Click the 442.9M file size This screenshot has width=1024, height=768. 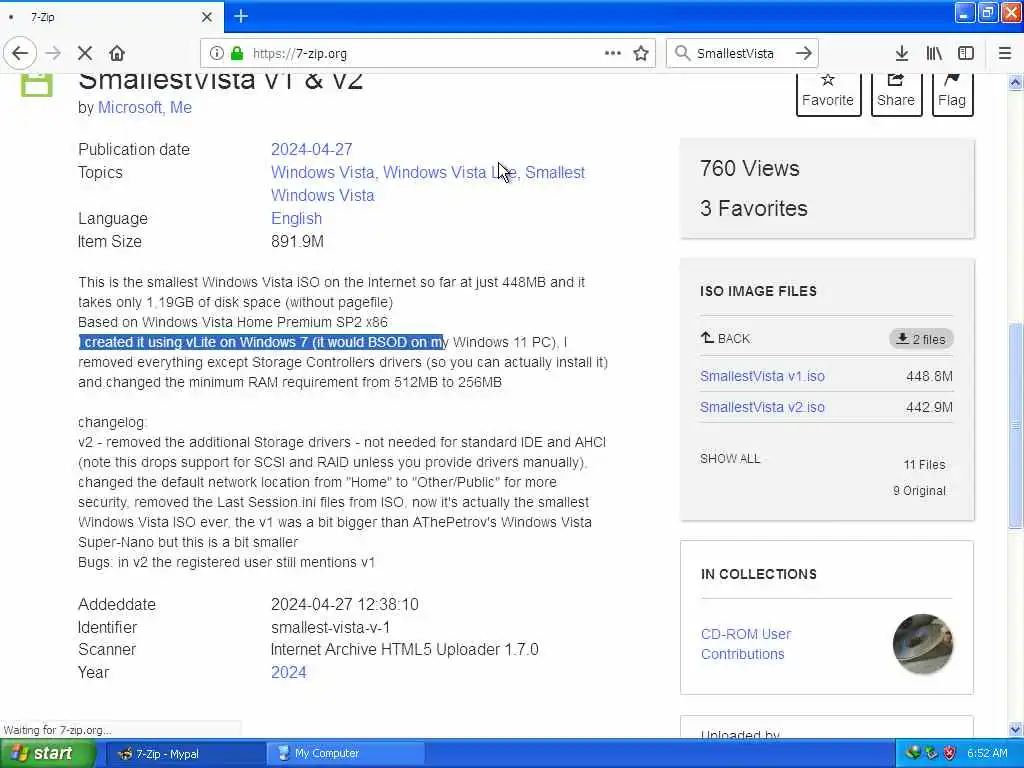(x=929, y=407)
